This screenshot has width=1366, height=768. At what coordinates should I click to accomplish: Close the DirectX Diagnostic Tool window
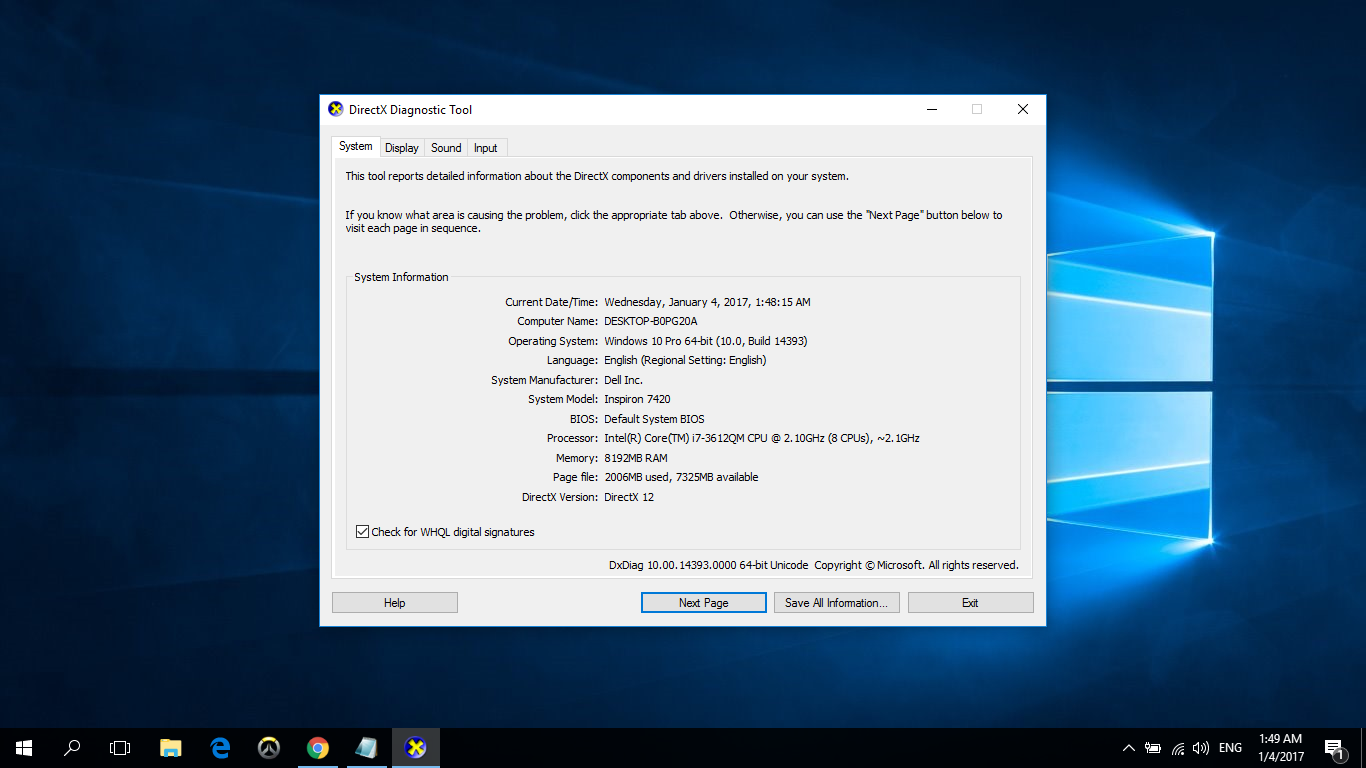pyautogui.click(x=1023, y=109)
